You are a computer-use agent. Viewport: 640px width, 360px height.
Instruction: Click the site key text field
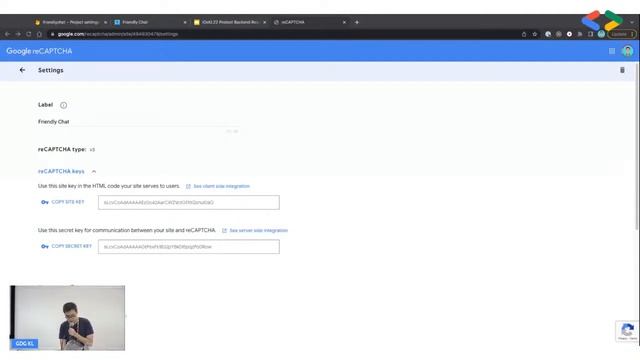[189, 202]
